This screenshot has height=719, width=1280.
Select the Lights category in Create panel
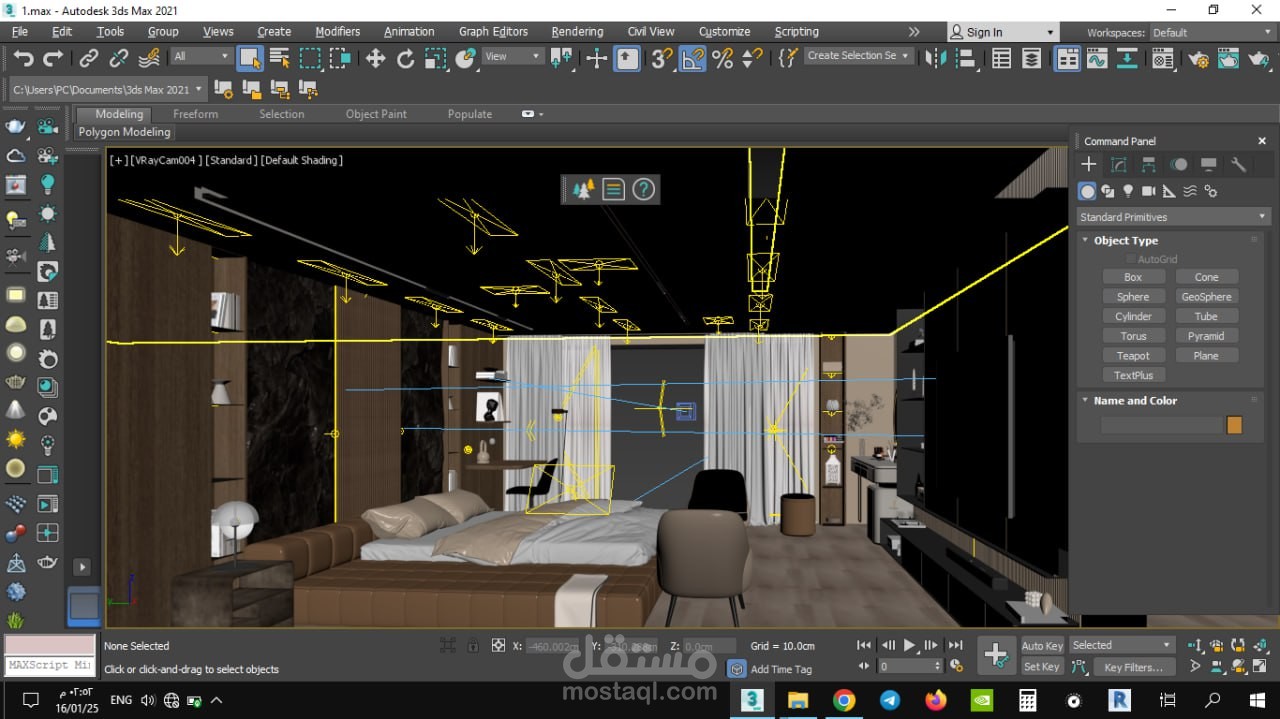tap(1128, 191)
